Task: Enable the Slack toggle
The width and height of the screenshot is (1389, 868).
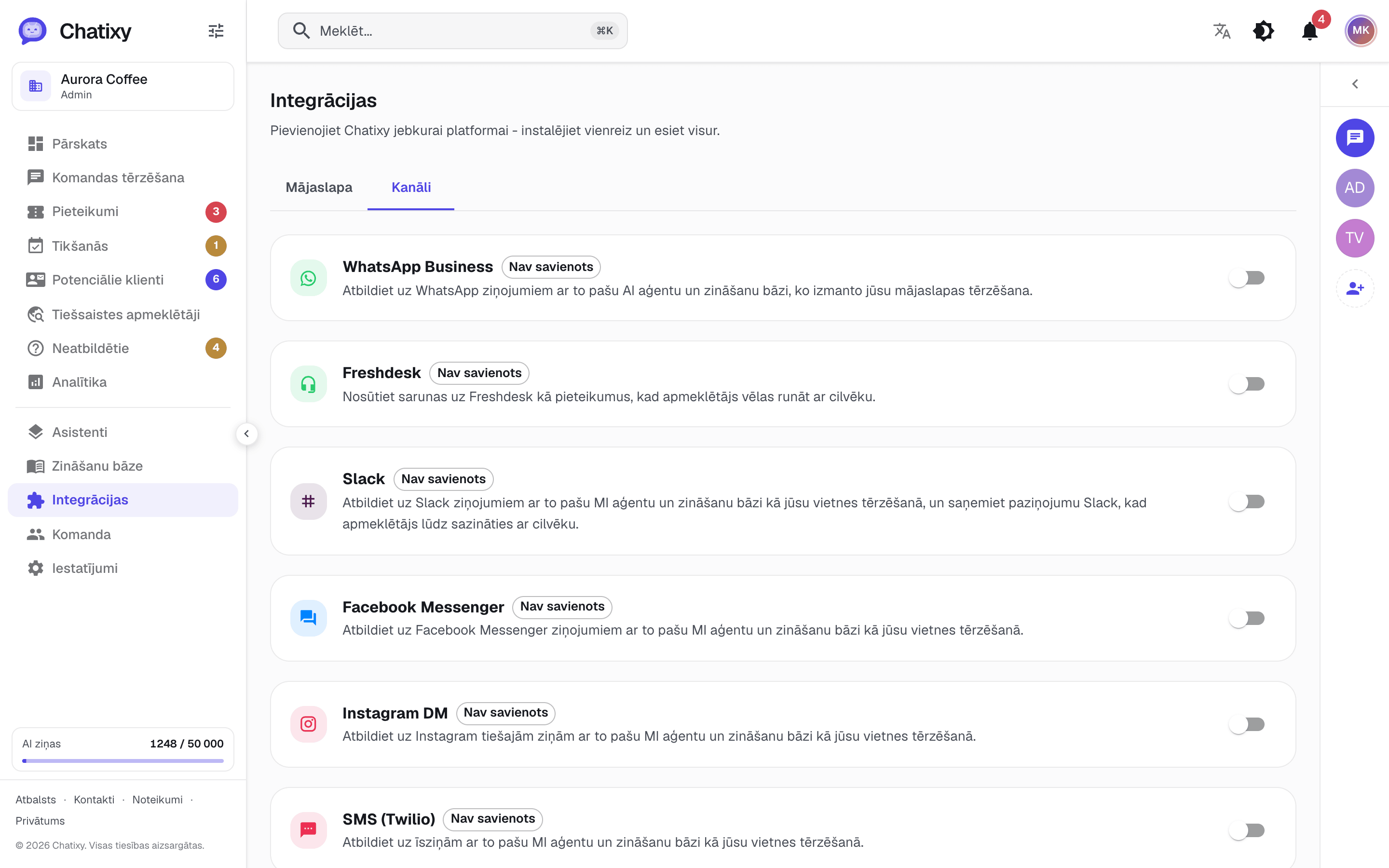Action: (1247, 502)
